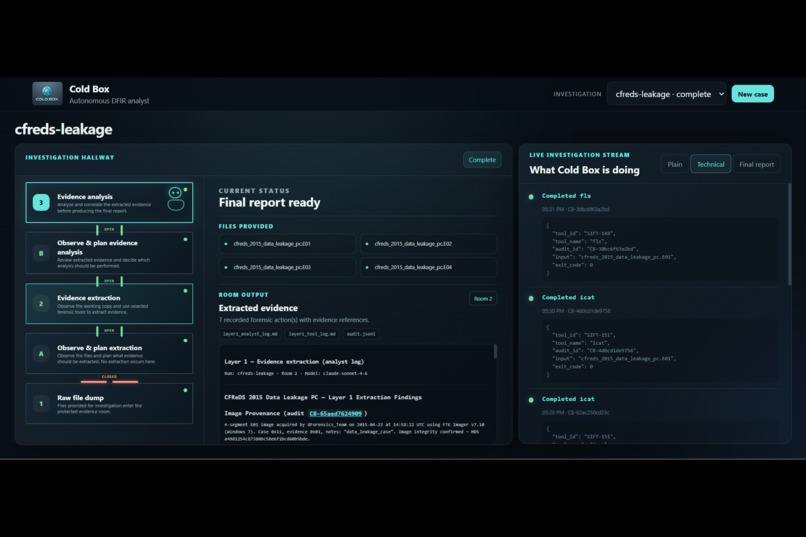Select step A Observe & plan extraction
The width and height of the screenshot is (806, 537).
coord(109,354)
